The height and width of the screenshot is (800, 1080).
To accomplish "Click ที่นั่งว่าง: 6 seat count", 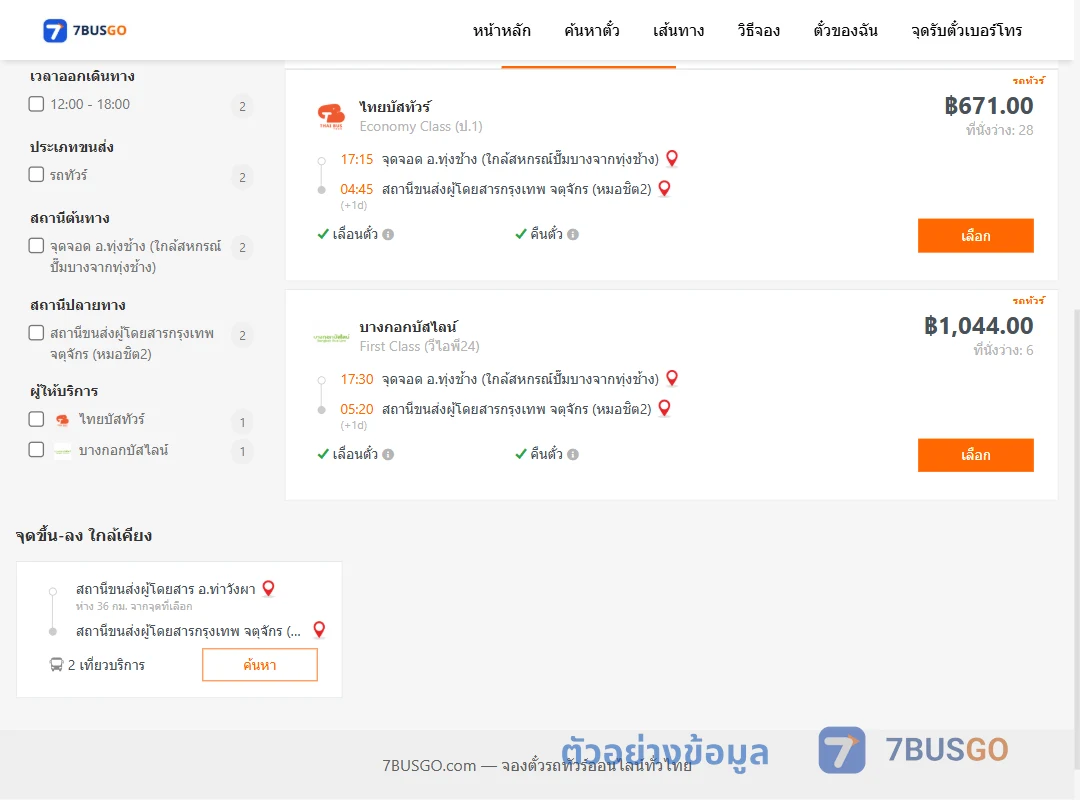I will click(x=1004, y=350).
